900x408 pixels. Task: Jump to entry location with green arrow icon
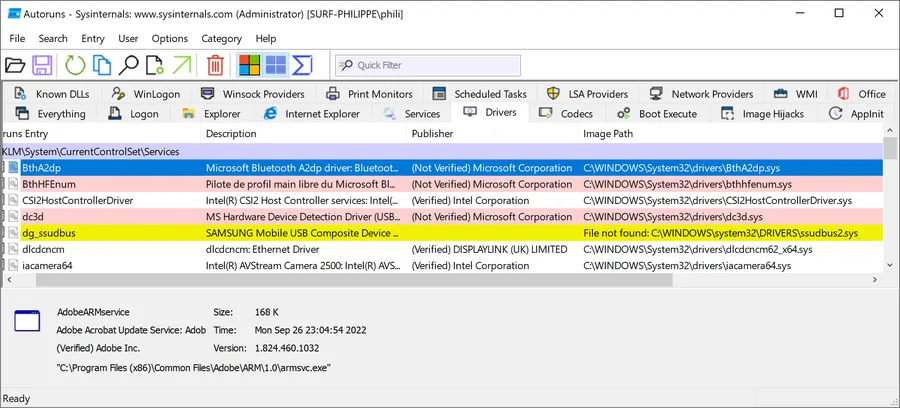(x=182, y=65)
